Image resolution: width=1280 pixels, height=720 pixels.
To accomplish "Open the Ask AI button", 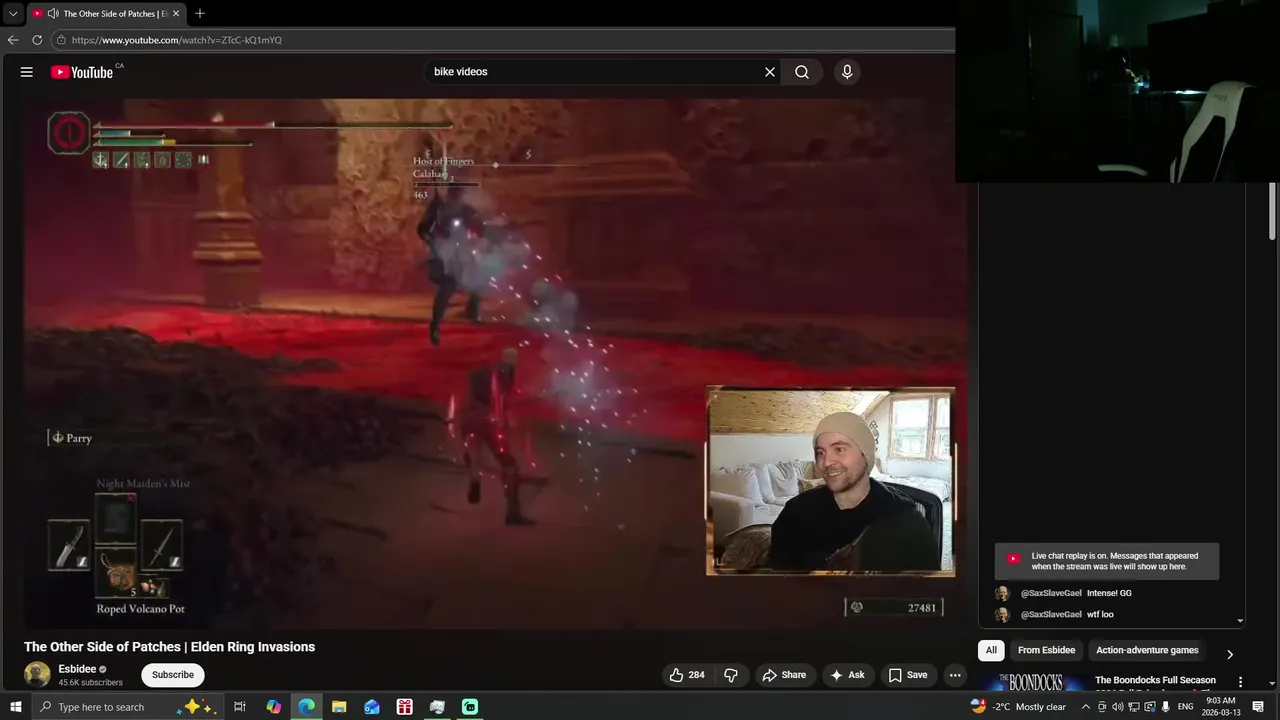I will click(847, 675).
